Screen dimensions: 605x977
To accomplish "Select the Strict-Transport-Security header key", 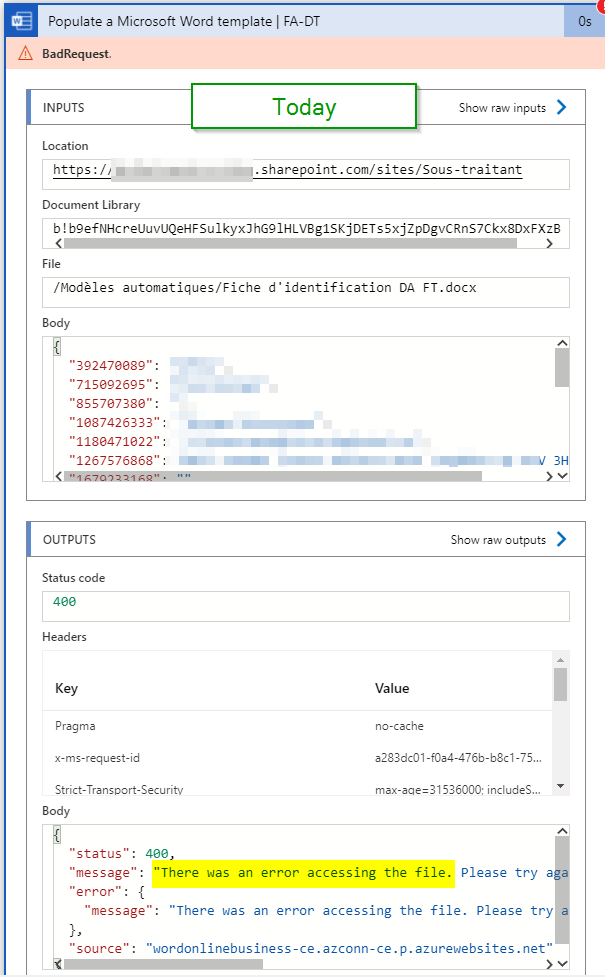I will point(119,789).
